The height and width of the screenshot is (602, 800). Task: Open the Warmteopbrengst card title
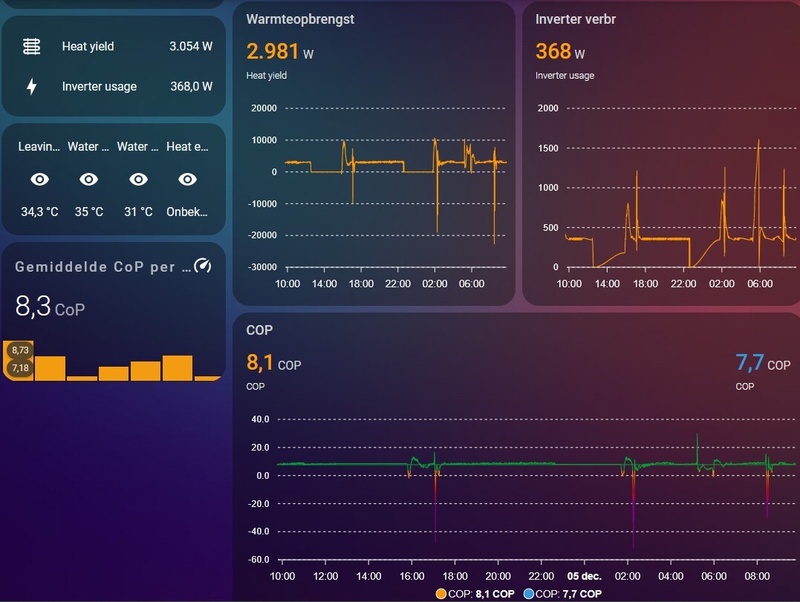pos(300,19)
